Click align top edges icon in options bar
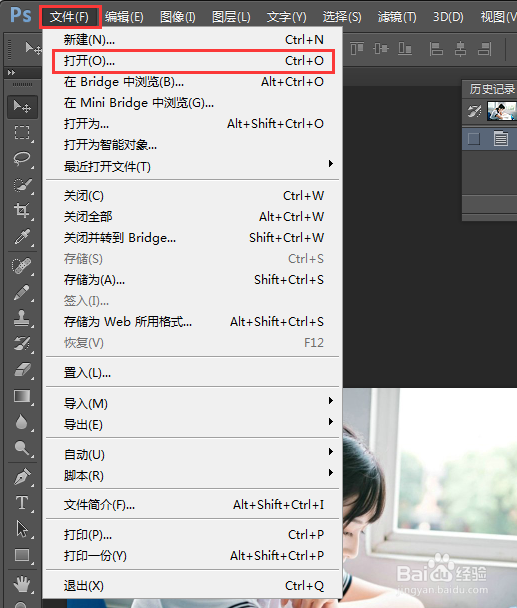 357,49
